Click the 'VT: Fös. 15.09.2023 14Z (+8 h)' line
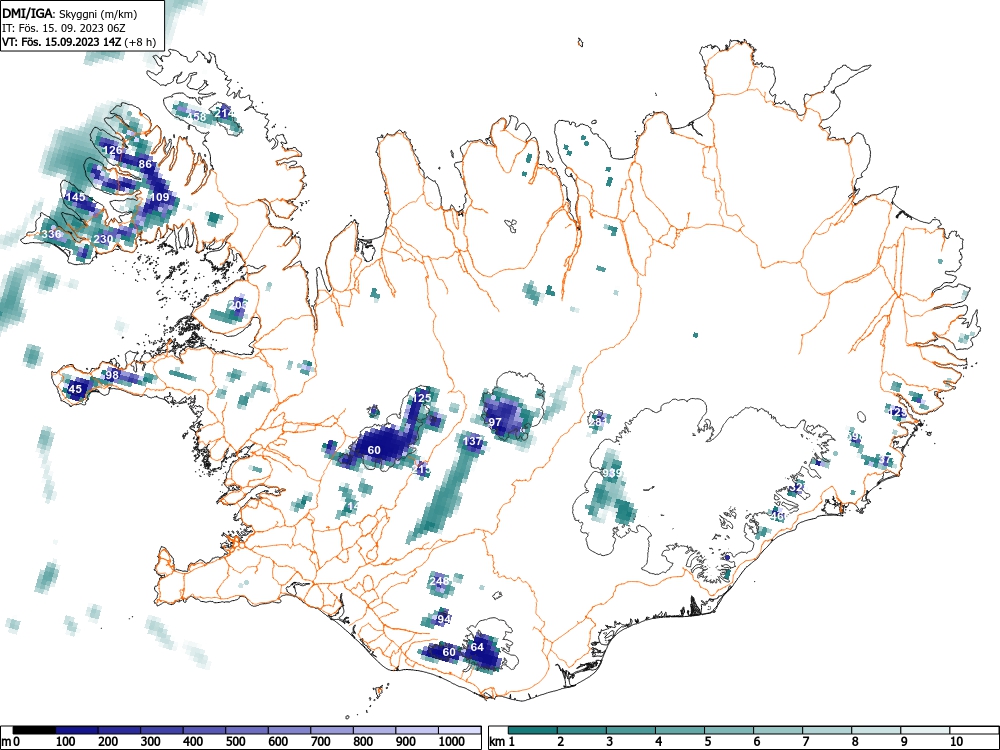 click(78, 42)
